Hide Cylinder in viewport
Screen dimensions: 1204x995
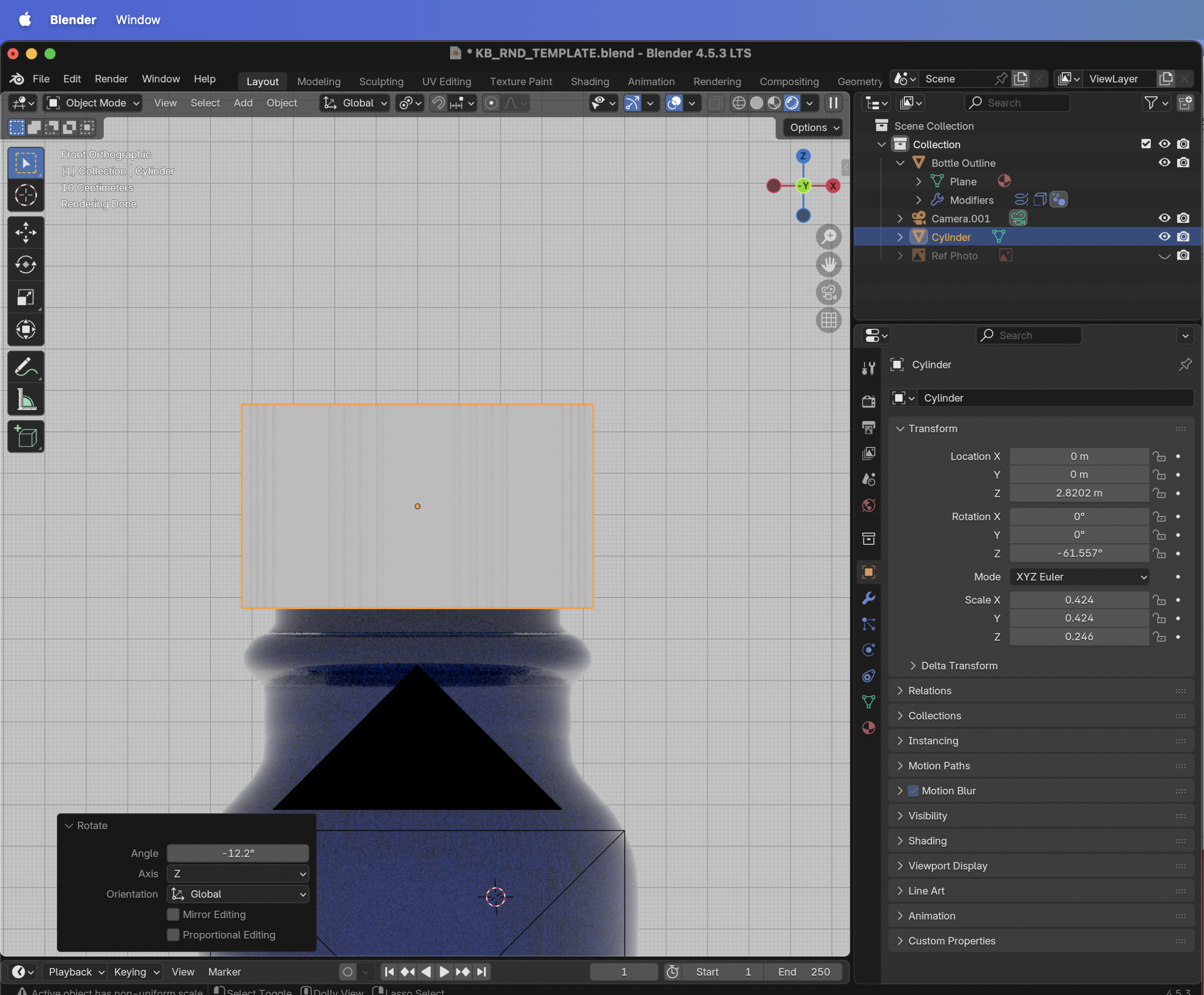[x=1164, y=237]
